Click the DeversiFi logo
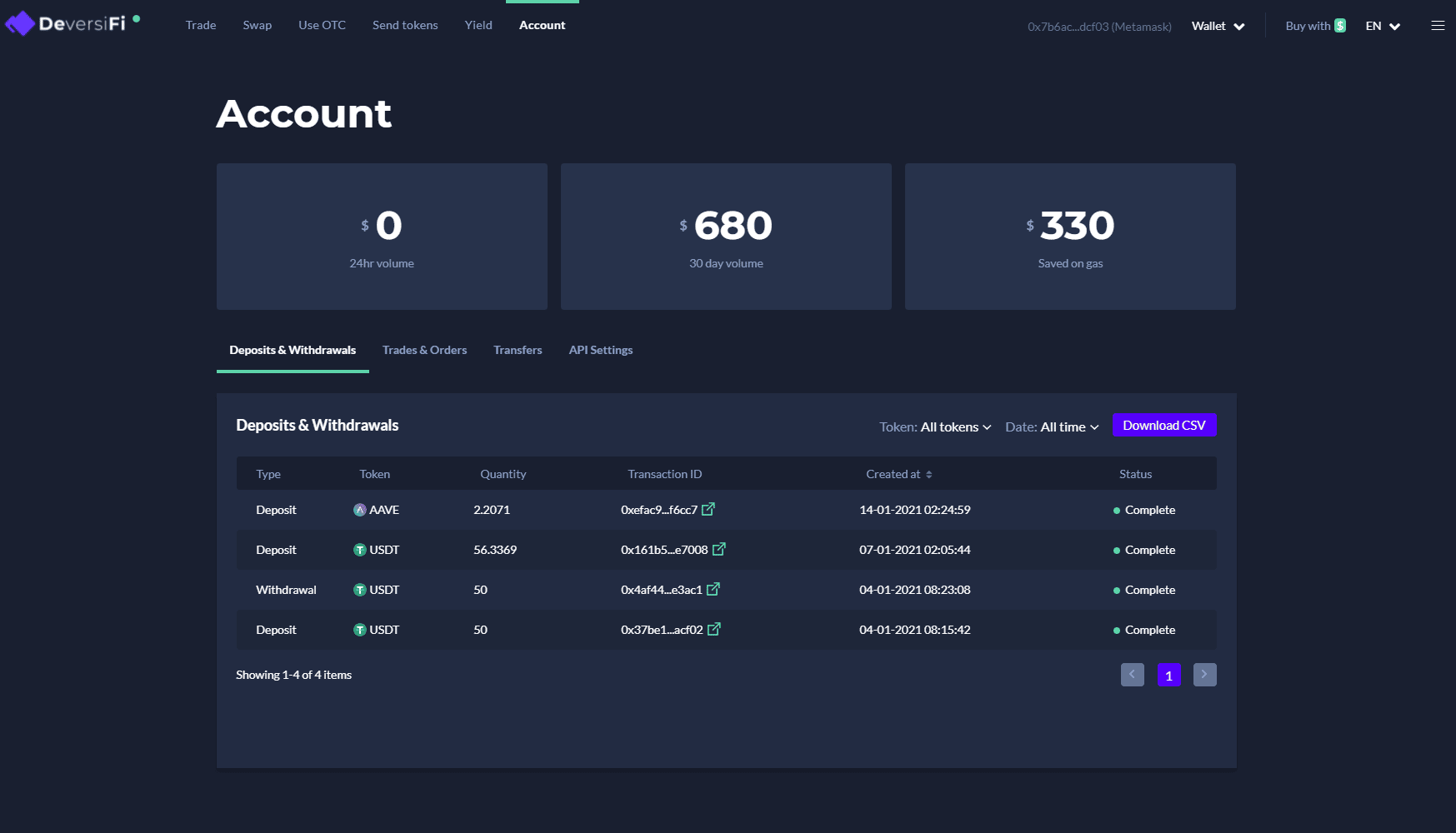This screenshot has height=833, width=1456. pos(66,23)
